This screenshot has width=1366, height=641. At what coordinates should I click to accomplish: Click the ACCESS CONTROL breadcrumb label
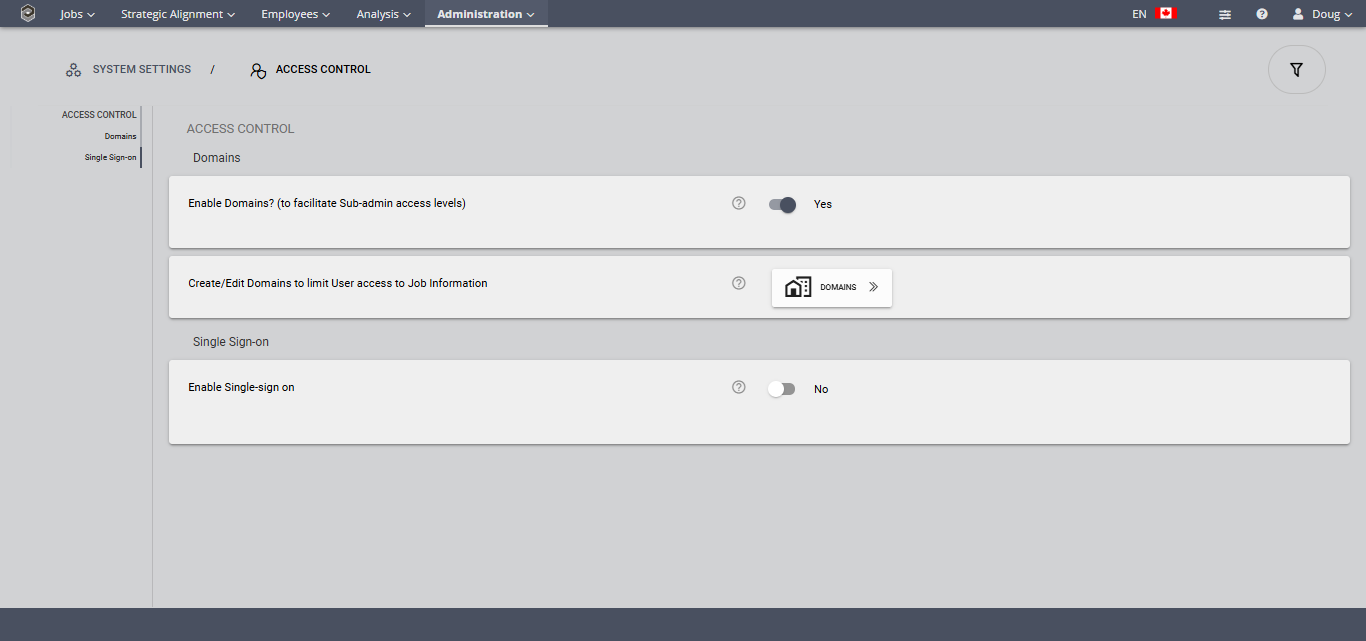click(x=323, y=70)
